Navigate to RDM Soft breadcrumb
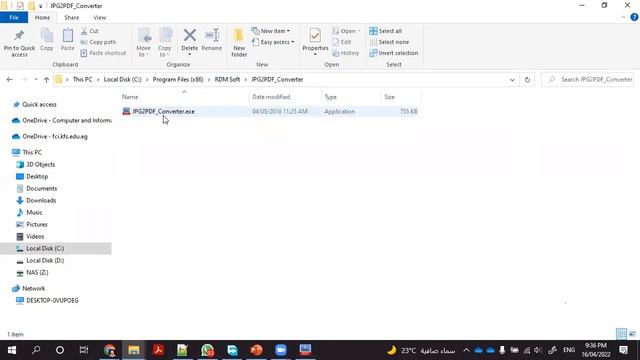This screenshot has height=360, width=640. pyautogui.click(x=227, y=80)
